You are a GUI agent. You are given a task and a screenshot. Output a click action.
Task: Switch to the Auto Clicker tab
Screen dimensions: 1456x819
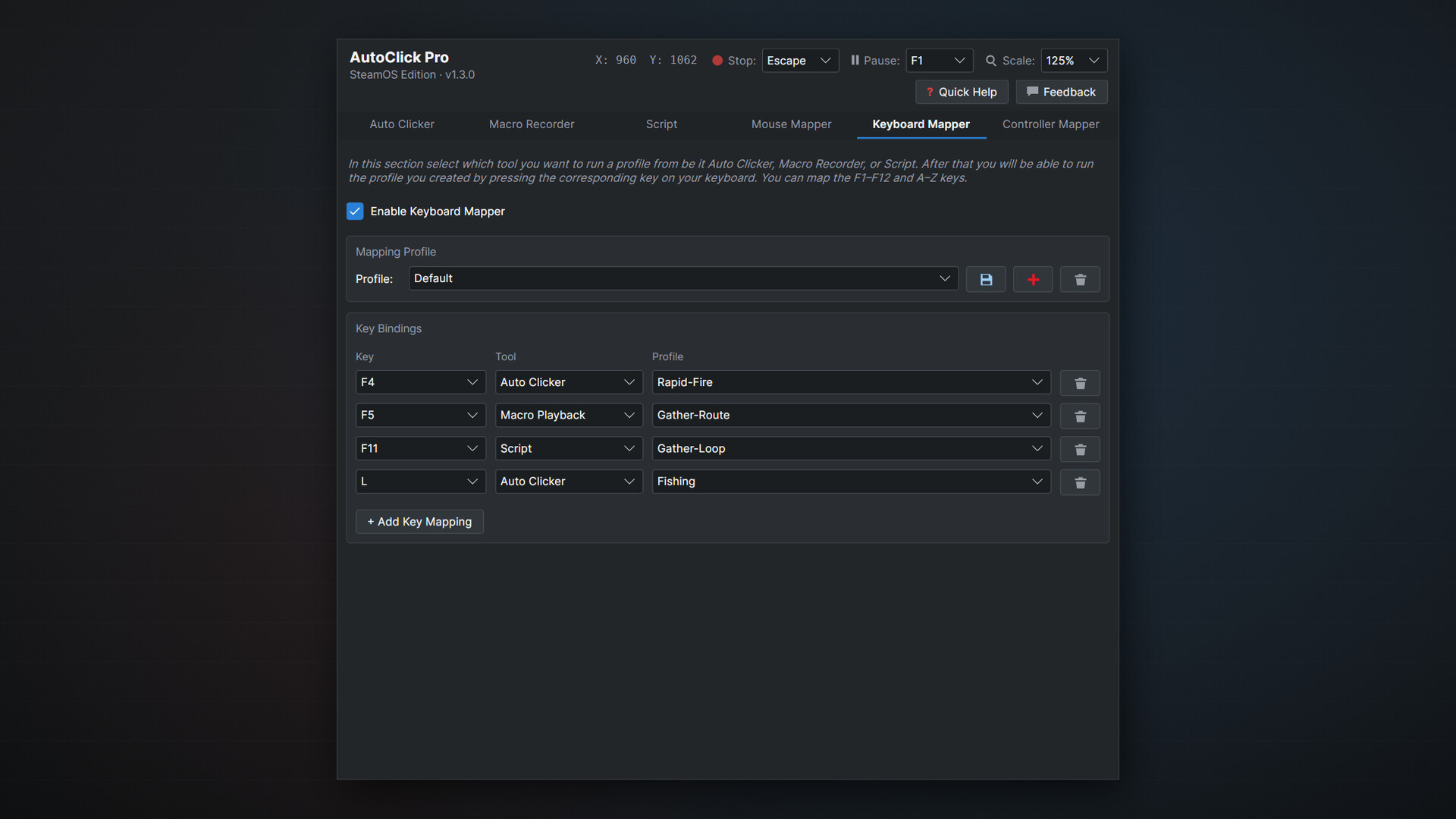click(402, 124)
